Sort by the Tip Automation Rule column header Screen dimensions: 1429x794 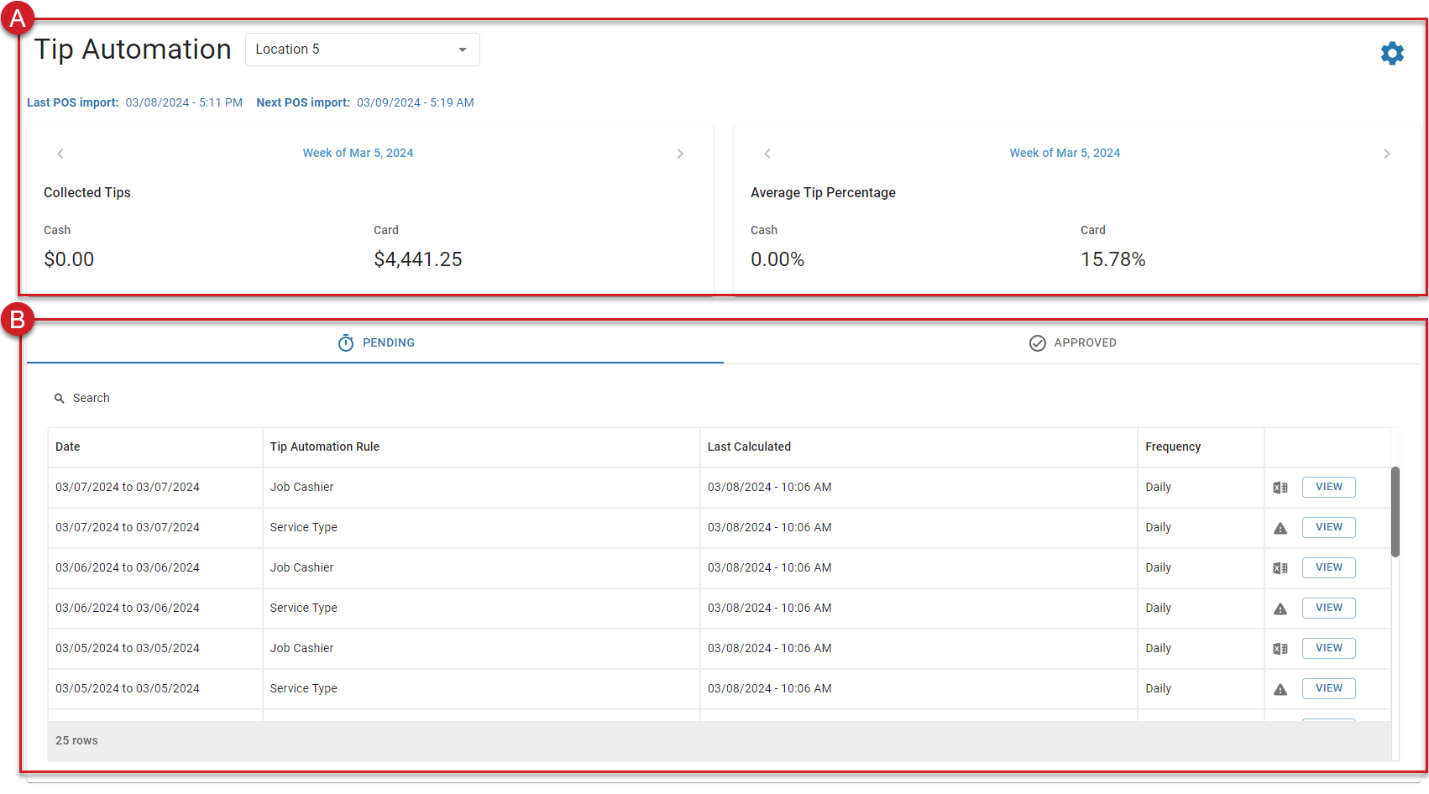[x=481, y=447]
